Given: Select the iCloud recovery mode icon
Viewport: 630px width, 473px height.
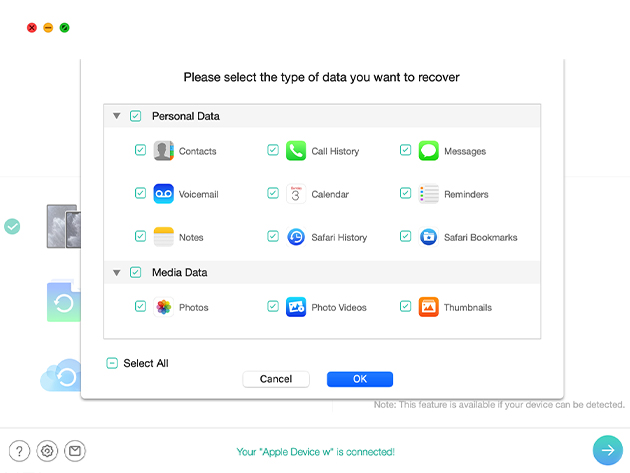Looking at the screenshot, I should 61,375.
